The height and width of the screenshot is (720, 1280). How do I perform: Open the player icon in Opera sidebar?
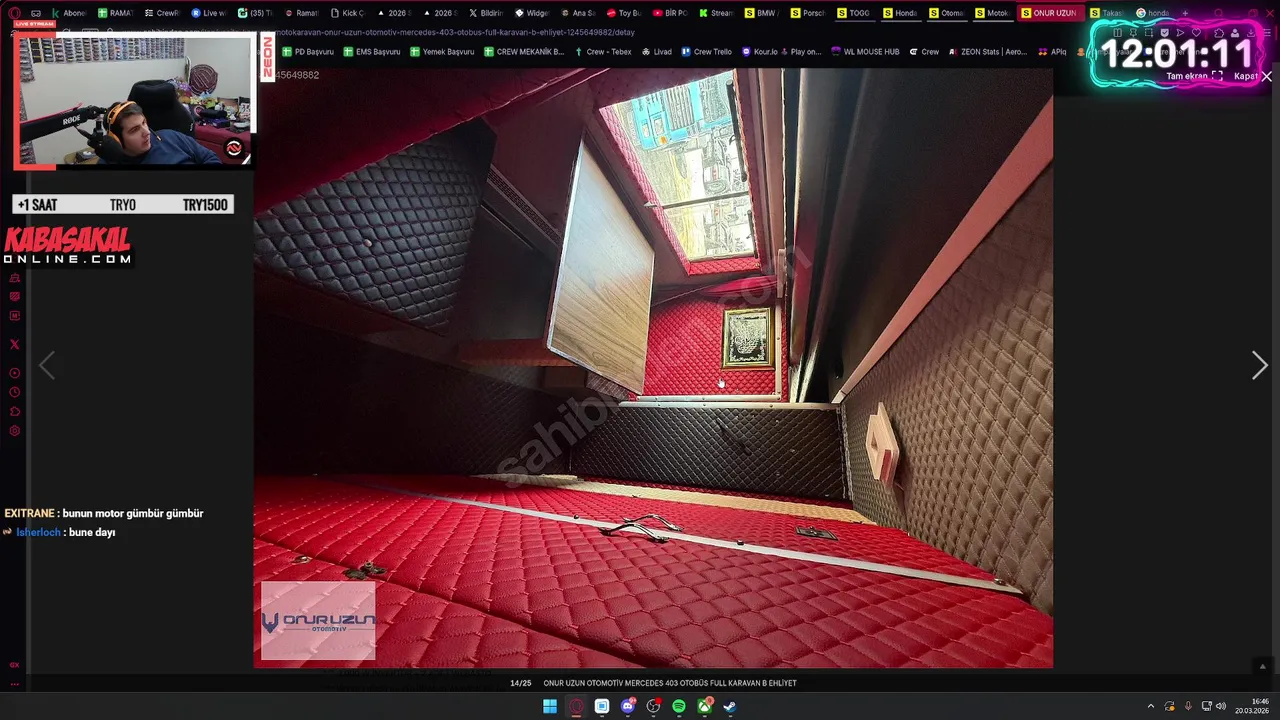tap(15, 373)
